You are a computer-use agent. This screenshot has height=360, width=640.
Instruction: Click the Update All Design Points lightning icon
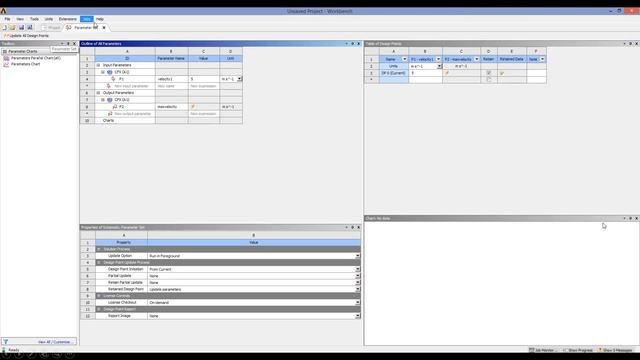click(x=6, y=36)
